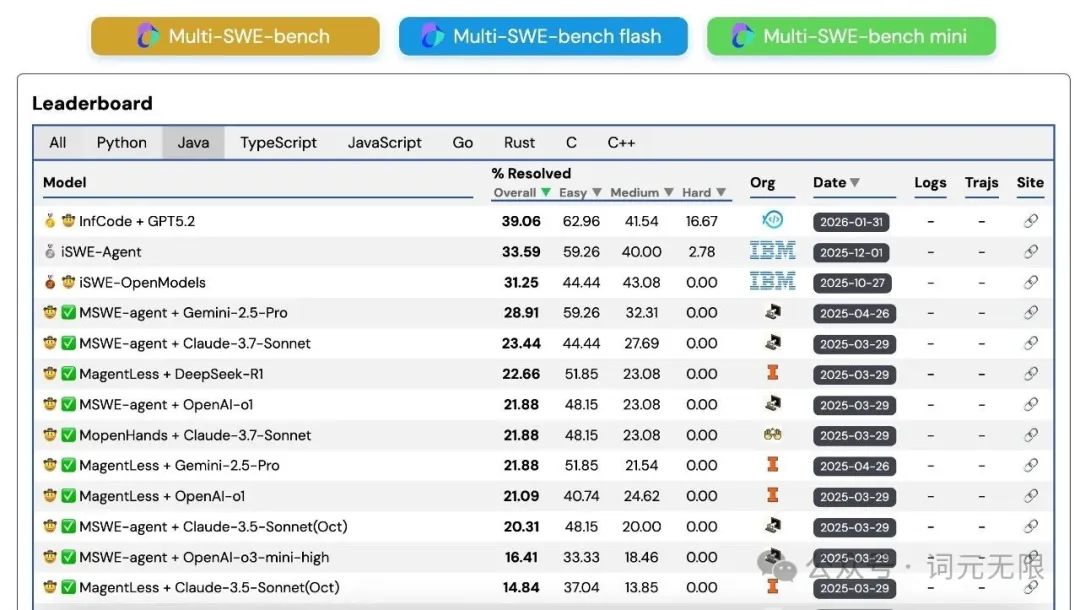
Task: Click date badge 2025-10-27
Action: point(851,283)
